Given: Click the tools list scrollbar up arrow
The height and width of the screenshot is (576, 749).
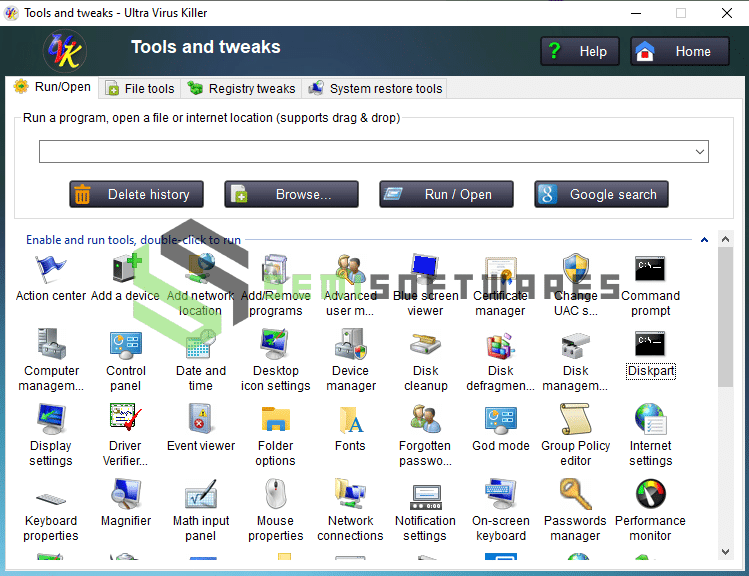Looking at the screenshot, I should (x=726, y=239).
